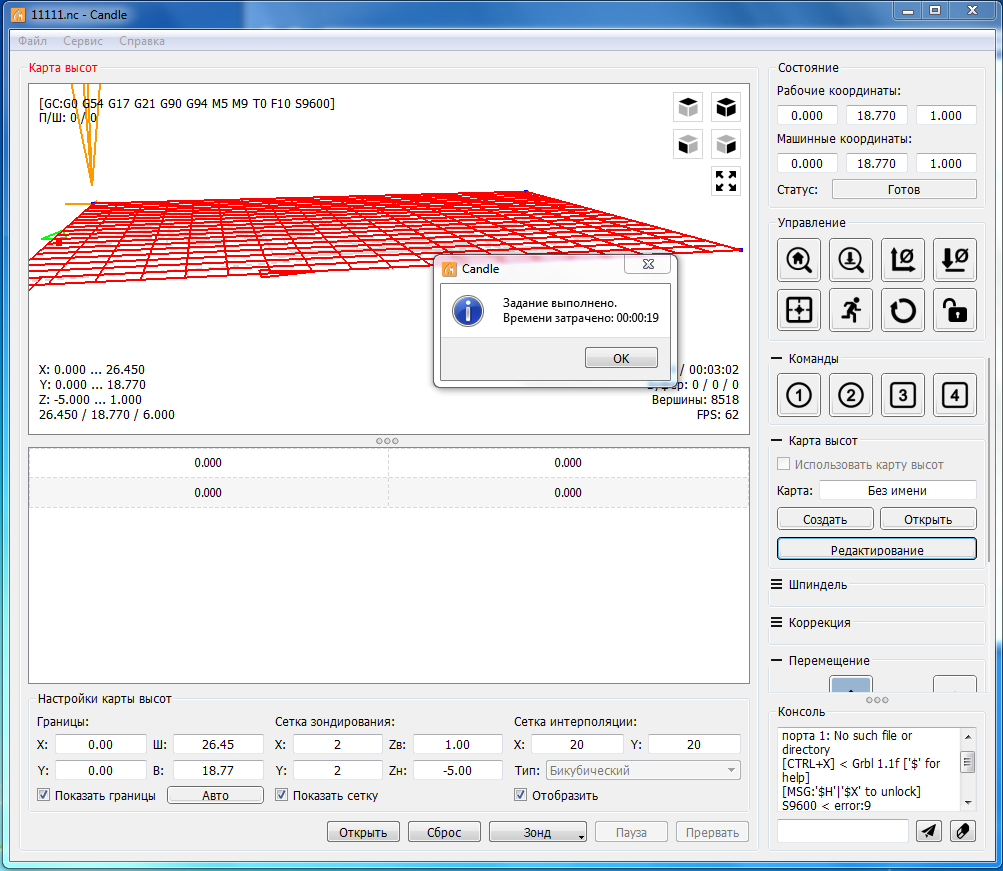Open the Тип interpolation dropdown
This screenshot has height=871, width=1003.
point(643,770)
